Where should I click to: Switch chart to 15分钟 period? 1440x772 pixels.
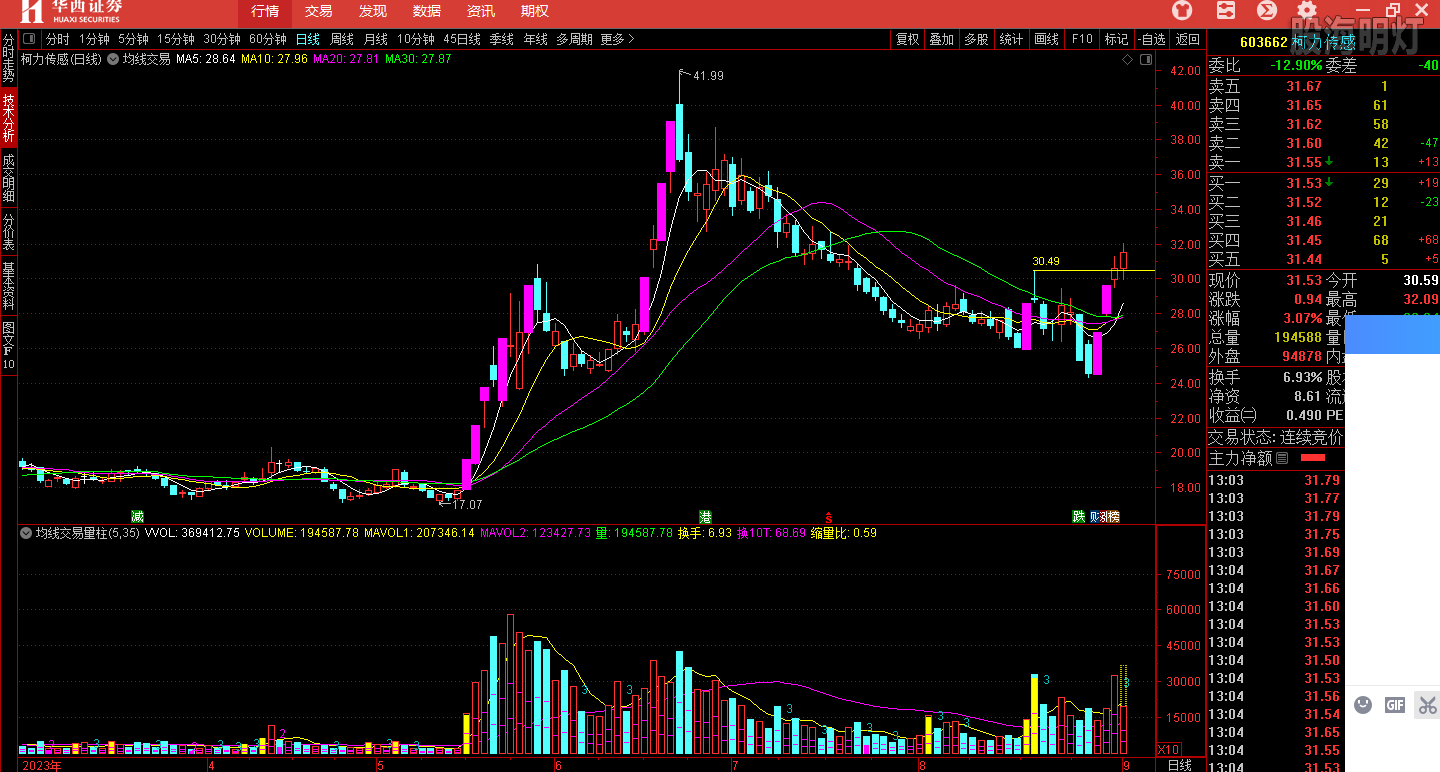(176, 40)
